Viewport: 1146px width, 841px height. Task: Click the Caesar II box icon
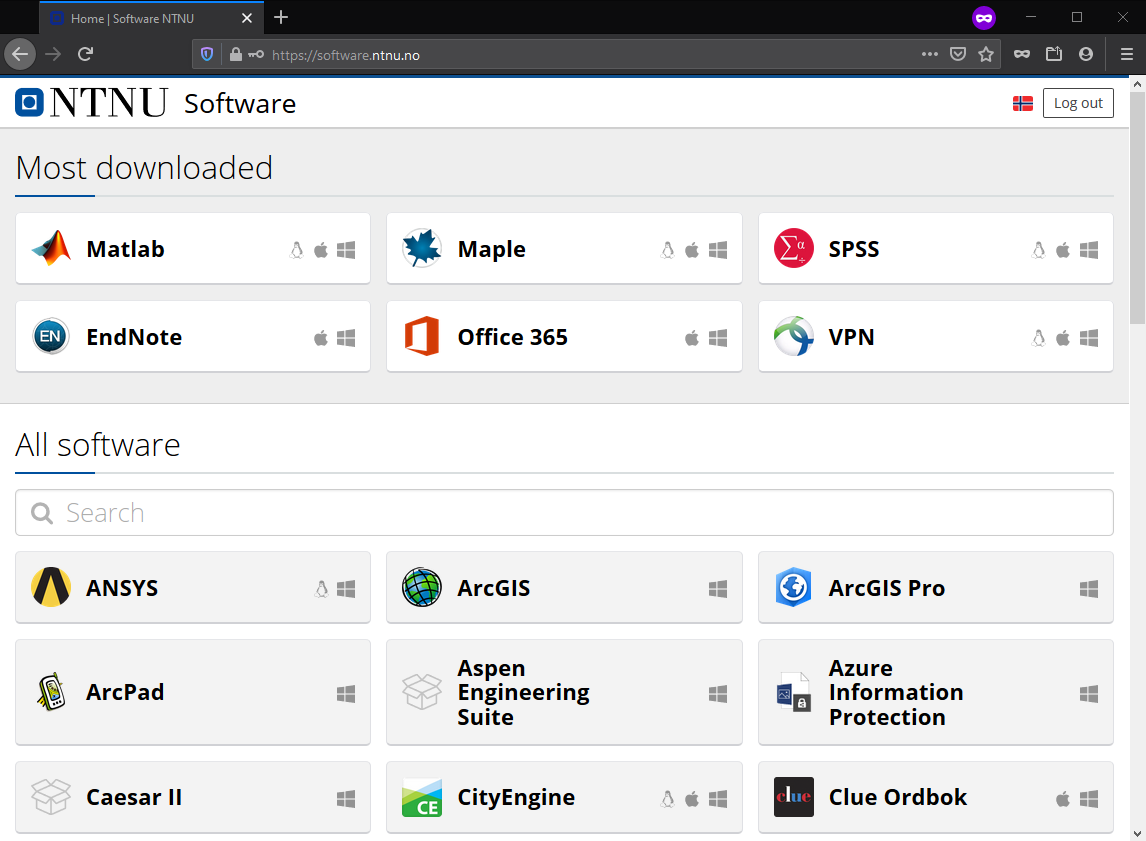pyautogui.click(x=51, y=796)
